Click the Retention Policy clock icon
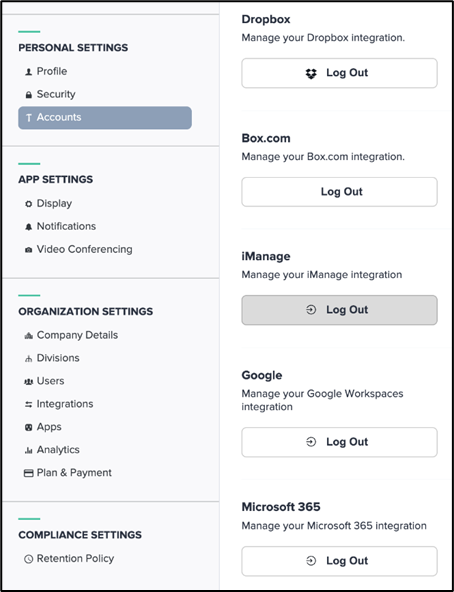 tap(29, 559)
